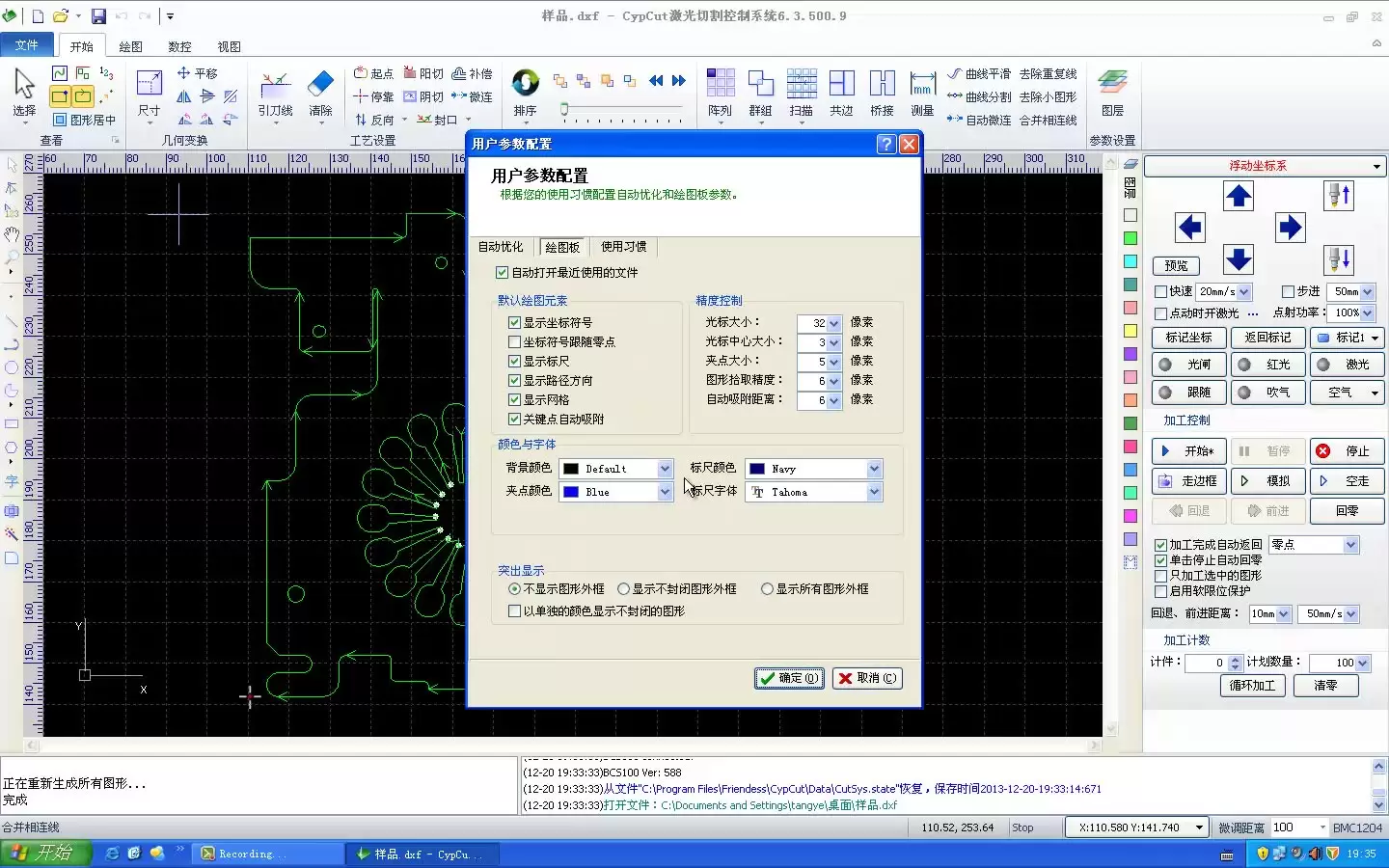This screenshot has width=1389, height=868.
Task: Switch to 视图 ribbon tab
Action: point(229,46)
